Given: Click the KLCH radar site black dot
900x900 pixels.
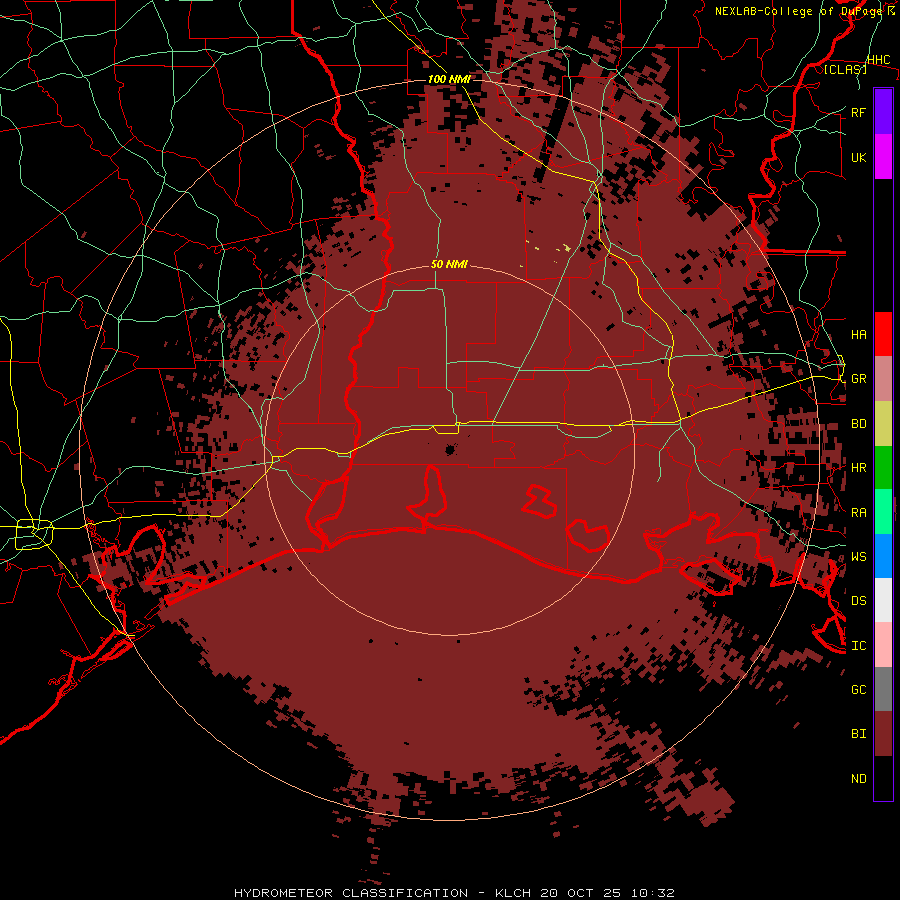Looking at the screenshot, I should pos(450,449).
